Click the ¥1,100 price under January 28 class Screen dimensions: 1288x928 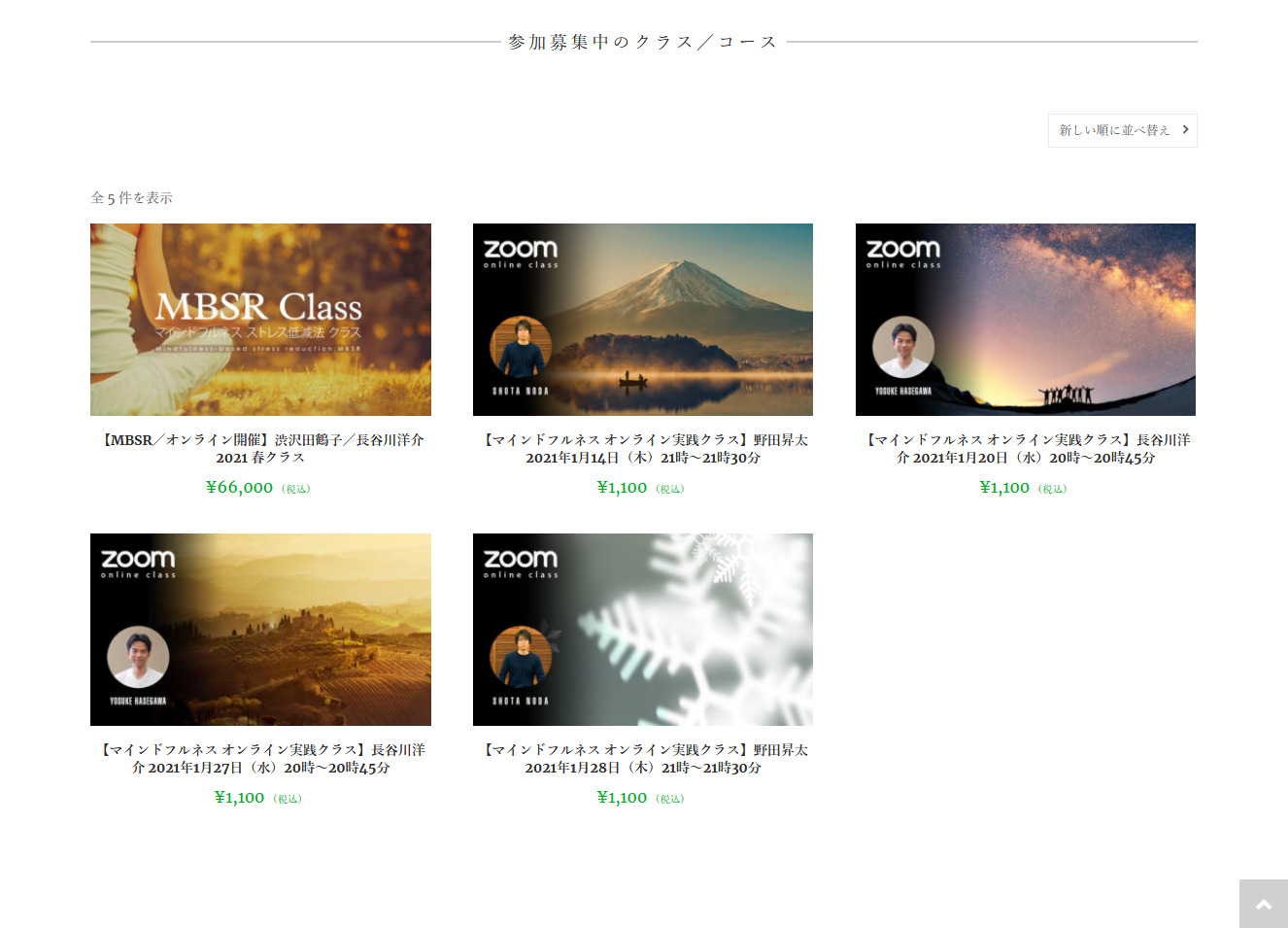[x=622, y=798]
